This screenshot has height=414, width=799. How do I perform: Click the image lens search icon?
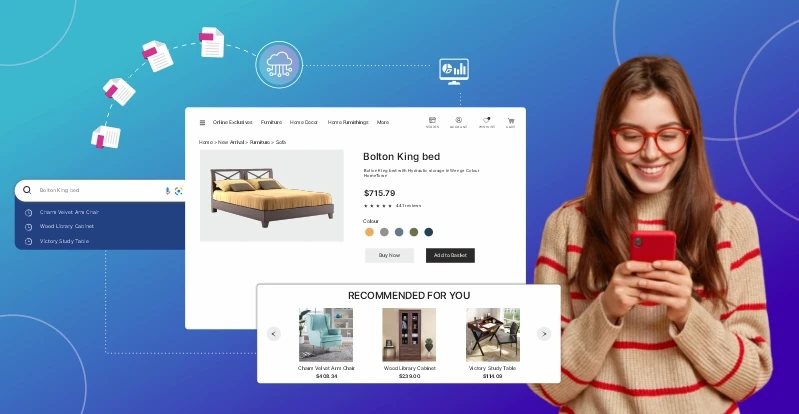point(178,190)
